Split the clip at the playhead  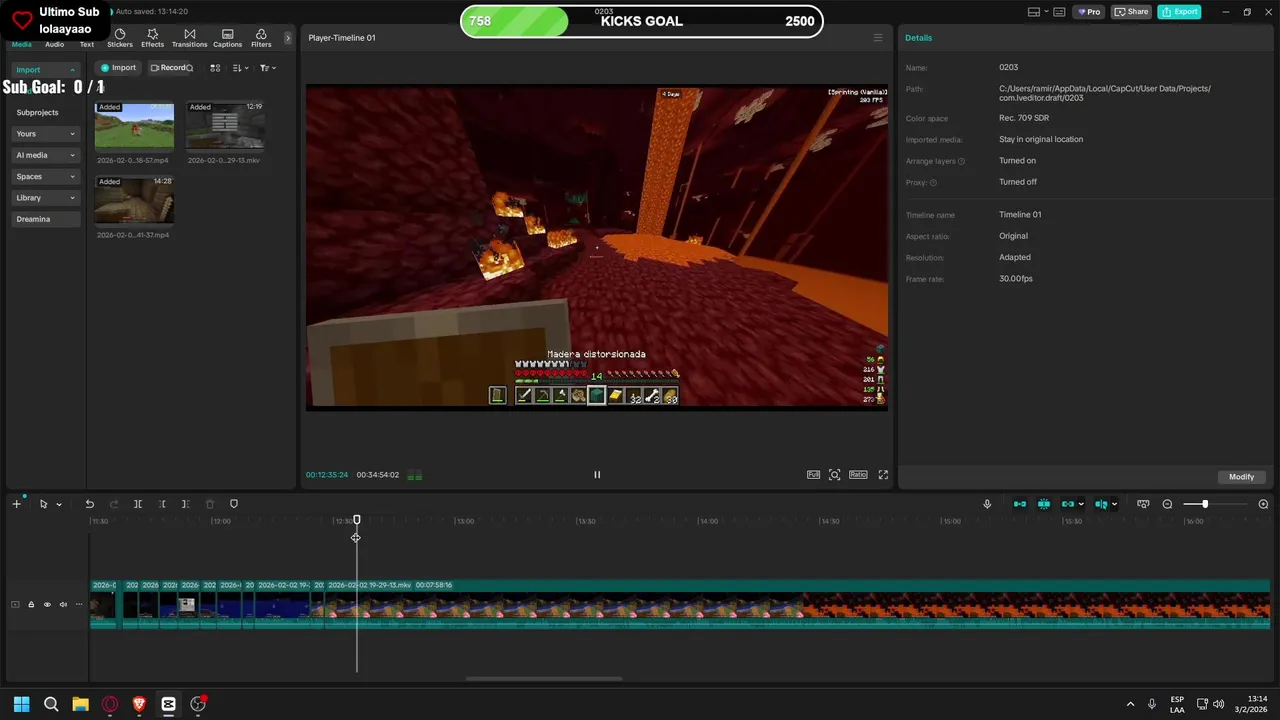138,504
